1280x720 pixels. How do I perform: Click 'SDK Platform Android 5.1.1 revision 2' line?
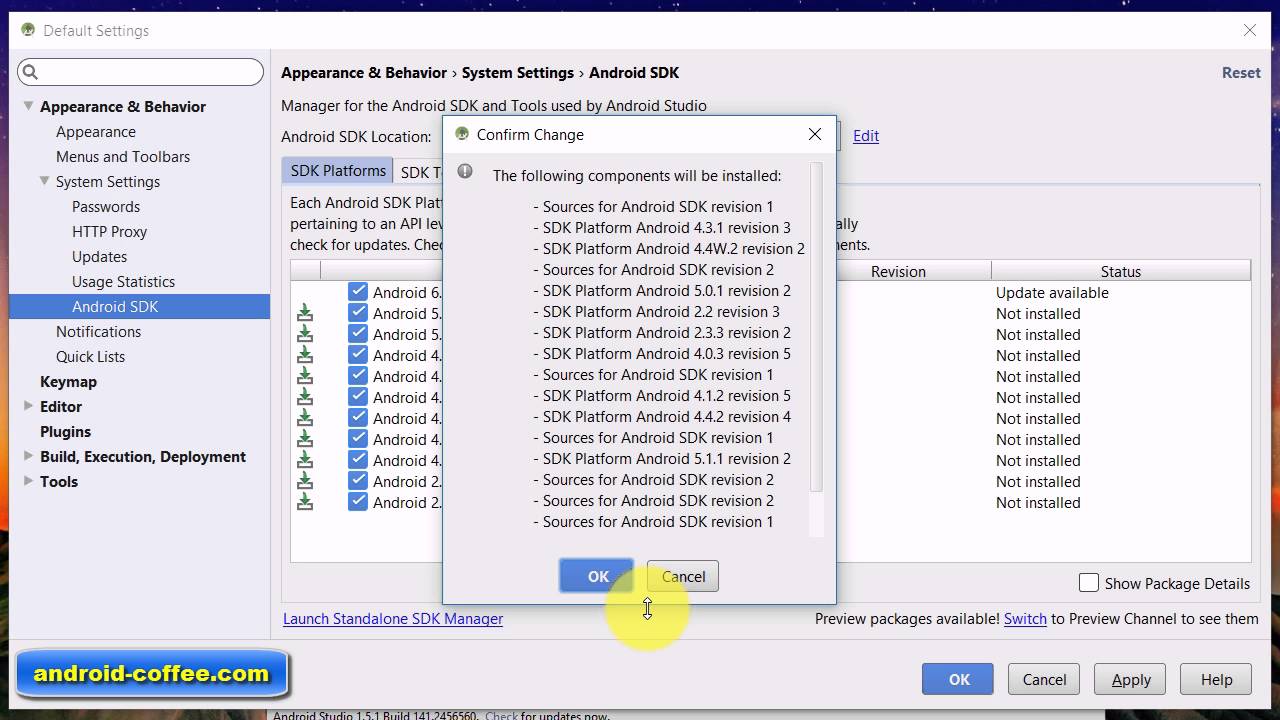(662, 458)
